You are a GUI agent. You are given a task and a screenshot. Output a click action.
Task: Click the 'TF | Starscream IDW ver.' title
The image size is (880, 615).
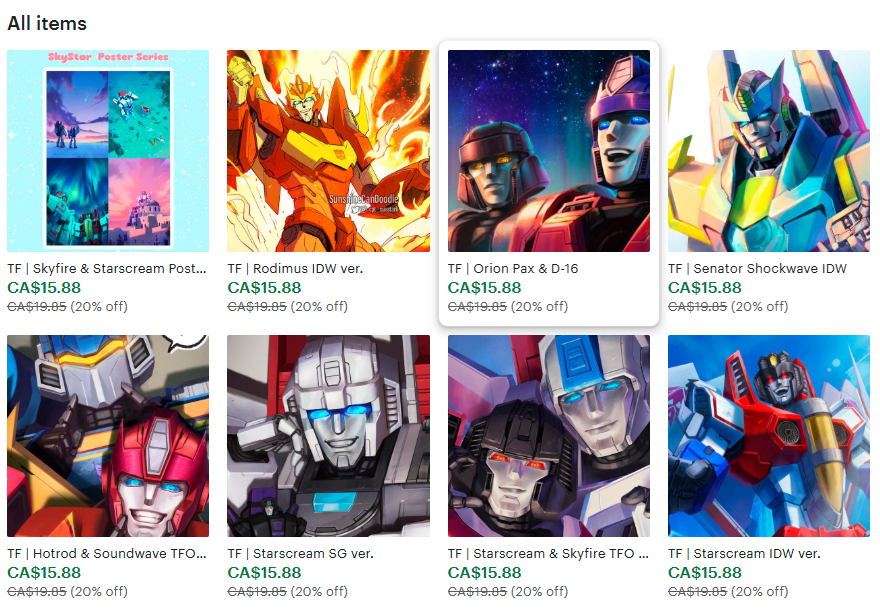(744, 554)
